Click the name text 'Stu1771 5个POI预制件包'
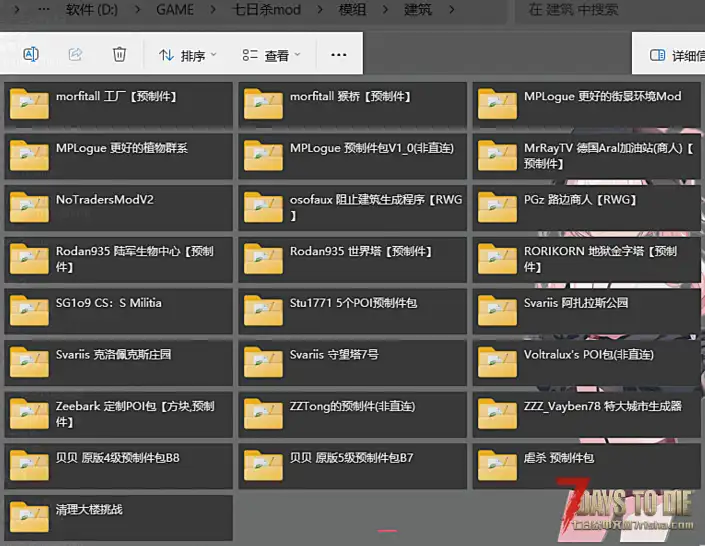Viewport: 705px width, 546px height. [x=353, y=303]
